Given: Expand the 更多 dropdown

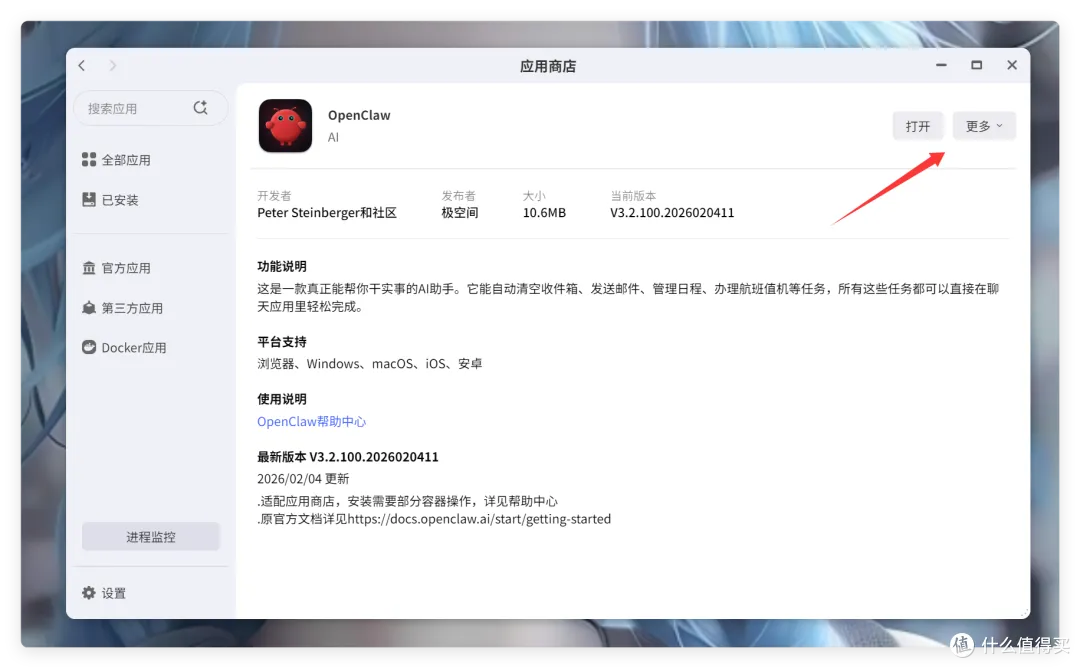Looking at the screenshot, I should click(x=984, y=126).
